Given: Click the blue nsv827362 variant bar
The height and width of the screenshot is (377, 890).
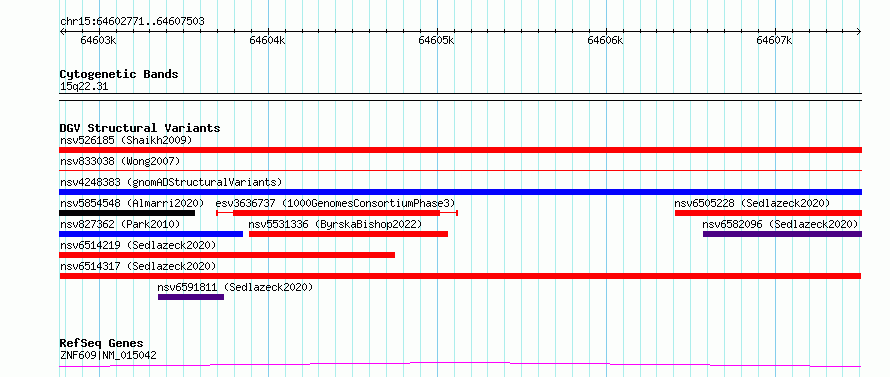Looking at the screenshot, I should pyautogui.click(x=151, y=234).
